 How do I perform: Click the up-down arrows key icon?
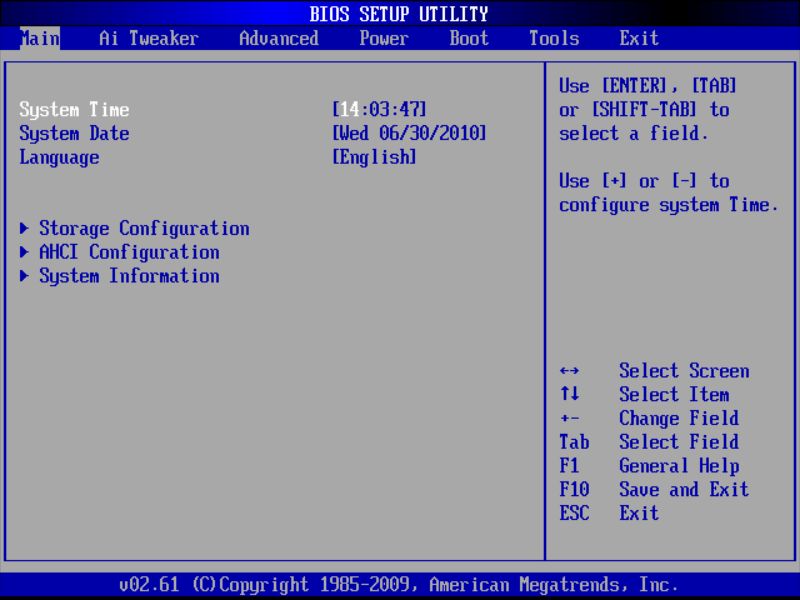569,394
